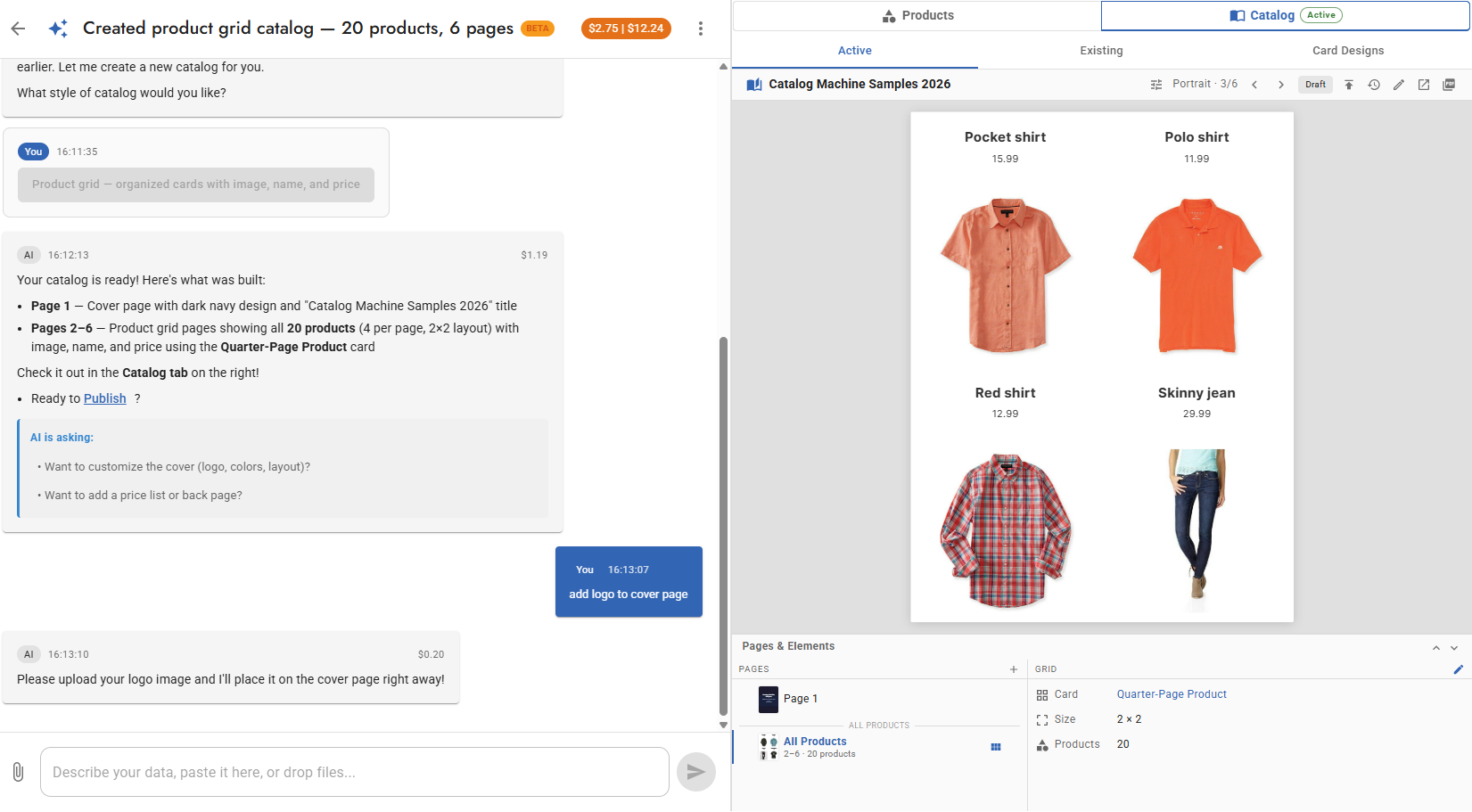Export the catalog as PDF

(1449, 84)
